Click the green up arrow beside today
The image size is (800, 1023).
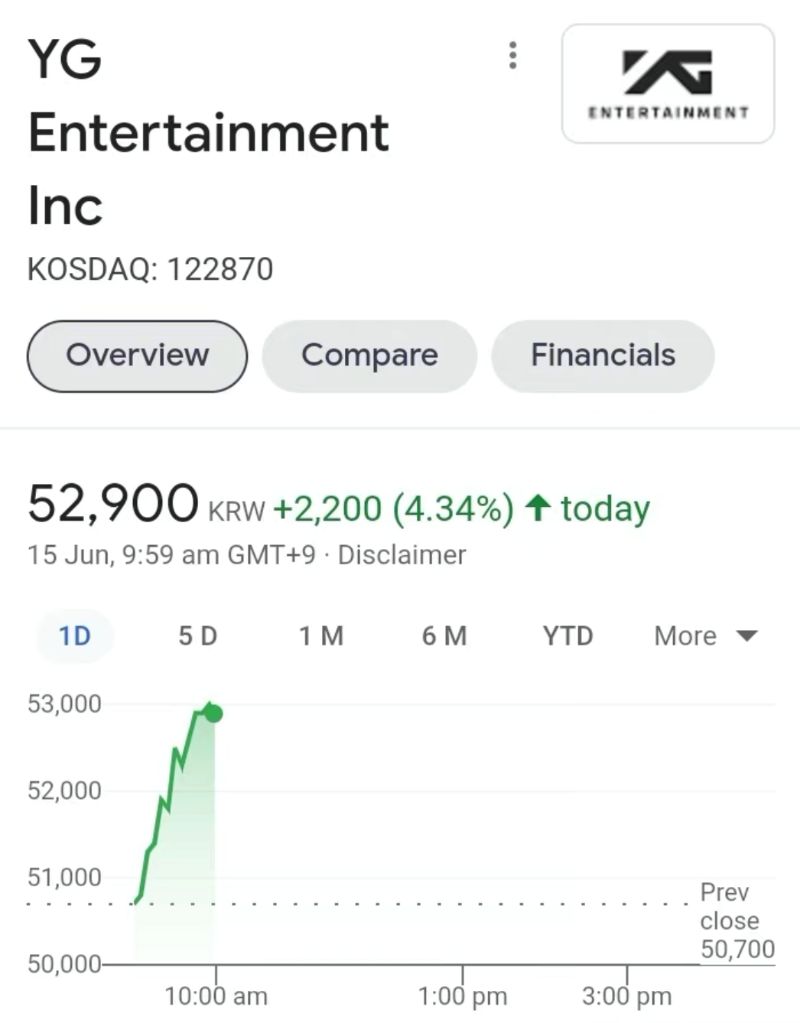coord(538,509)
